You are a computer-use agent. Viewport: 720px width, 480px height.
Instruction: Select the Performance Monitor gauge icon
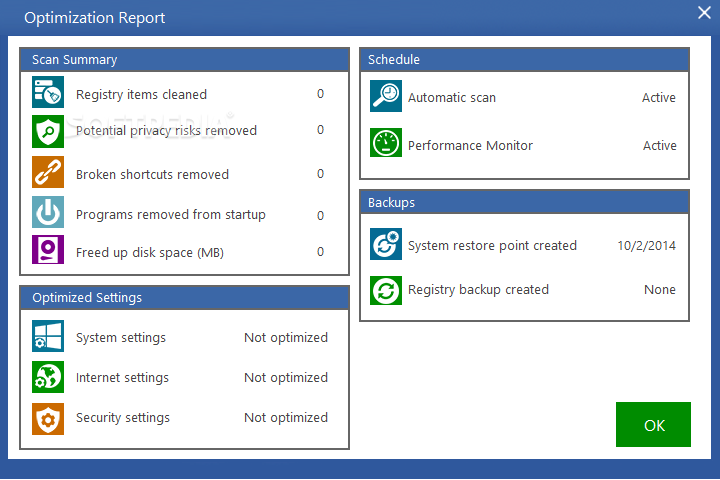pos(386,142)
